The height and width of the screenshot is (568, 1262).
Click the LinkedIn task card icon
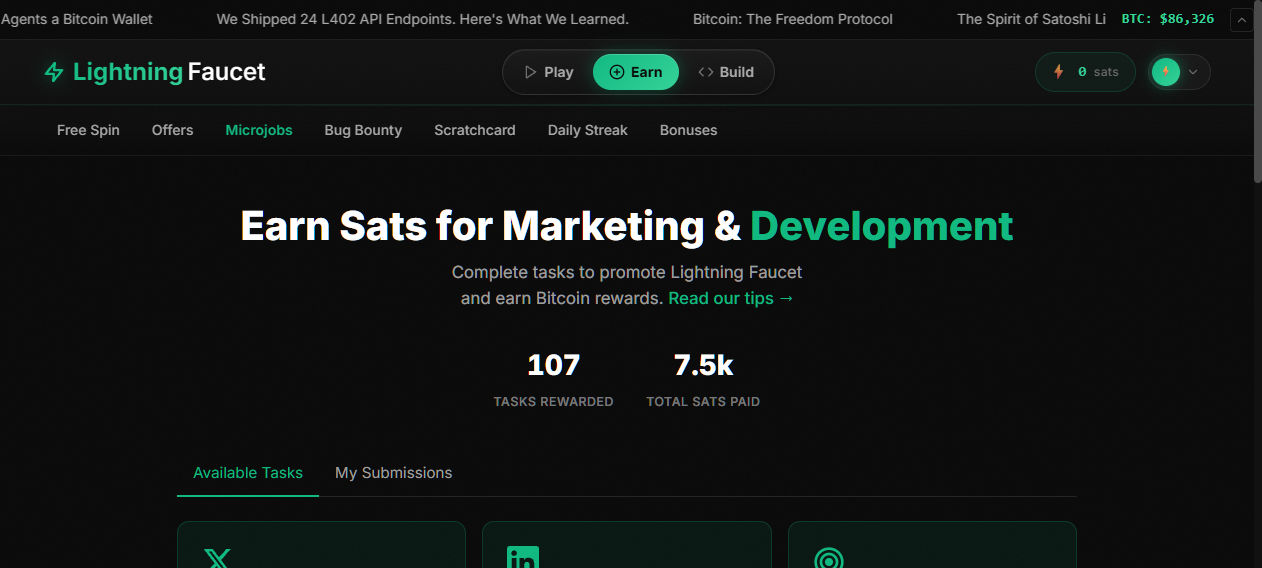click(x=523, y=558)
